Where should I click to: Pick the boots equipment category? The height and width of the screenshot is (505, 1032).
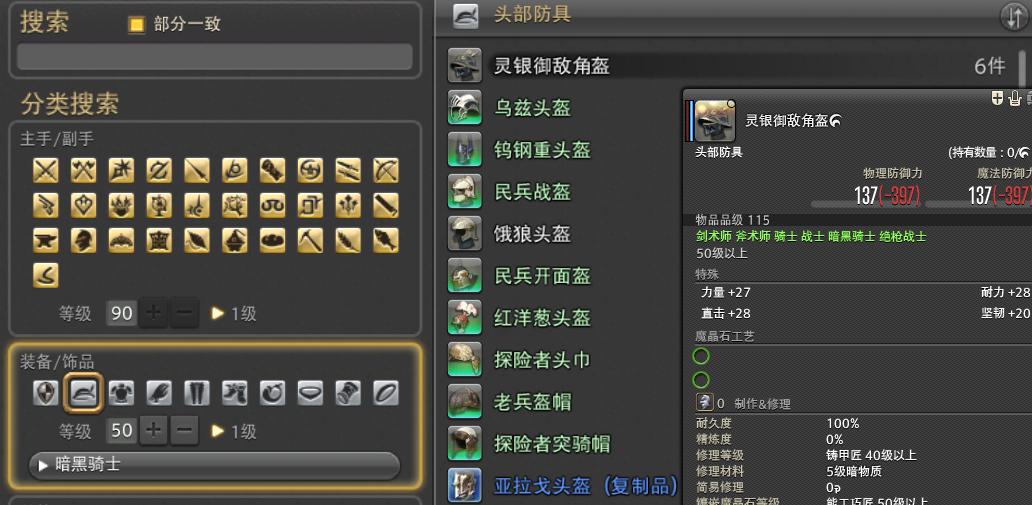pyautogui.click(x=234, y=393)
